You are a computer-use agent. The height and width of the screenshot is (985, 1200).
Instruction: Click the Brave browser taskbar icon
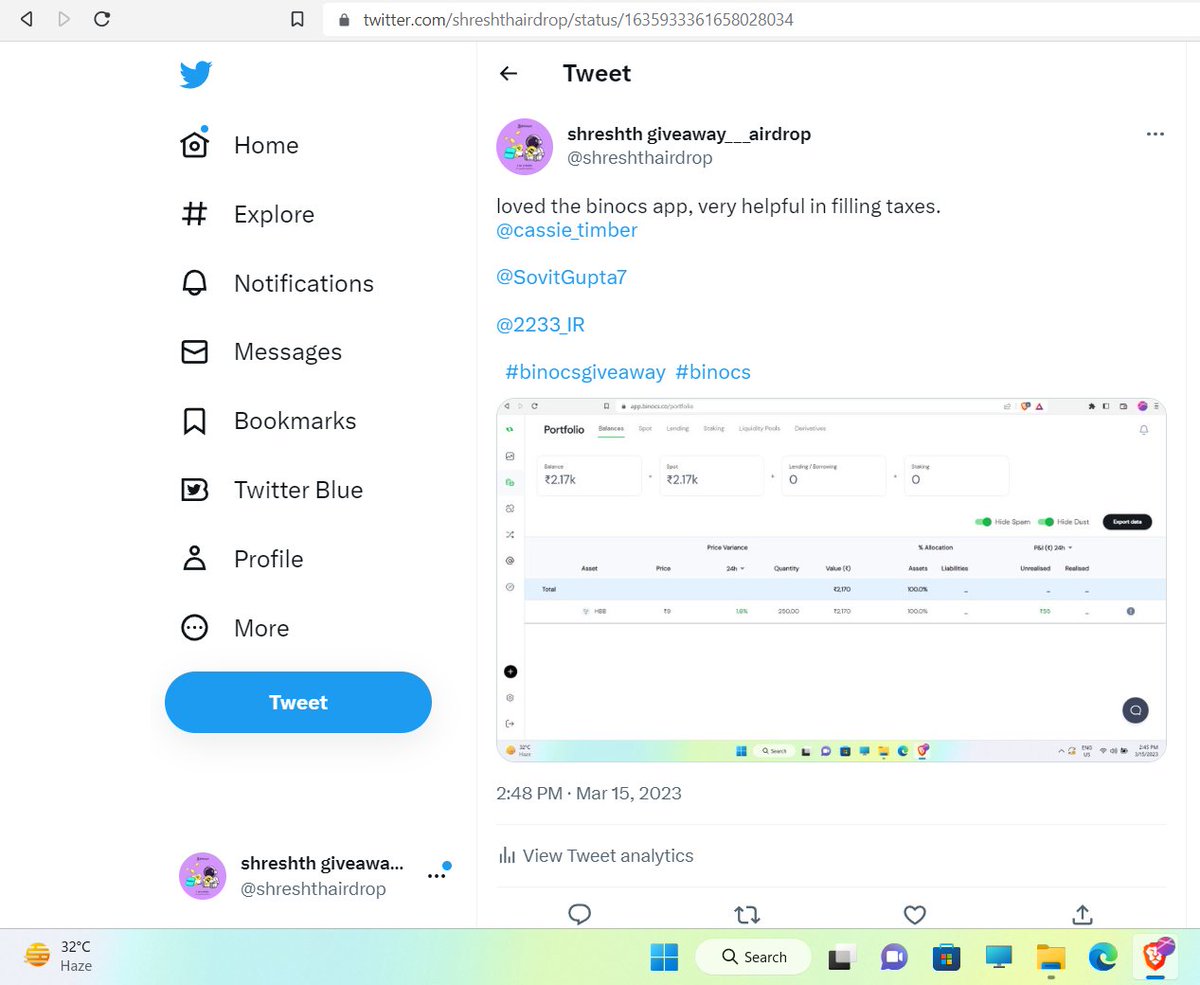[x=1155, y=957]
